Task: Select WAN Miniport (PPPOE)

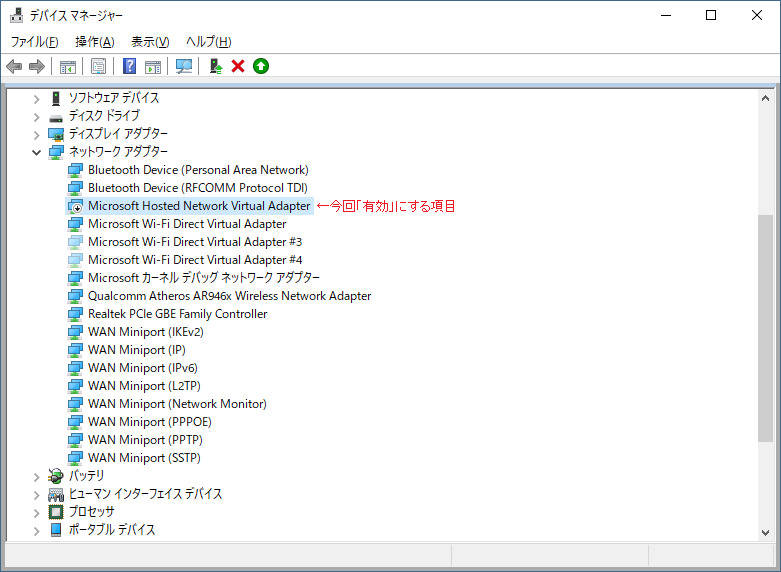Action: pos(149,422)
